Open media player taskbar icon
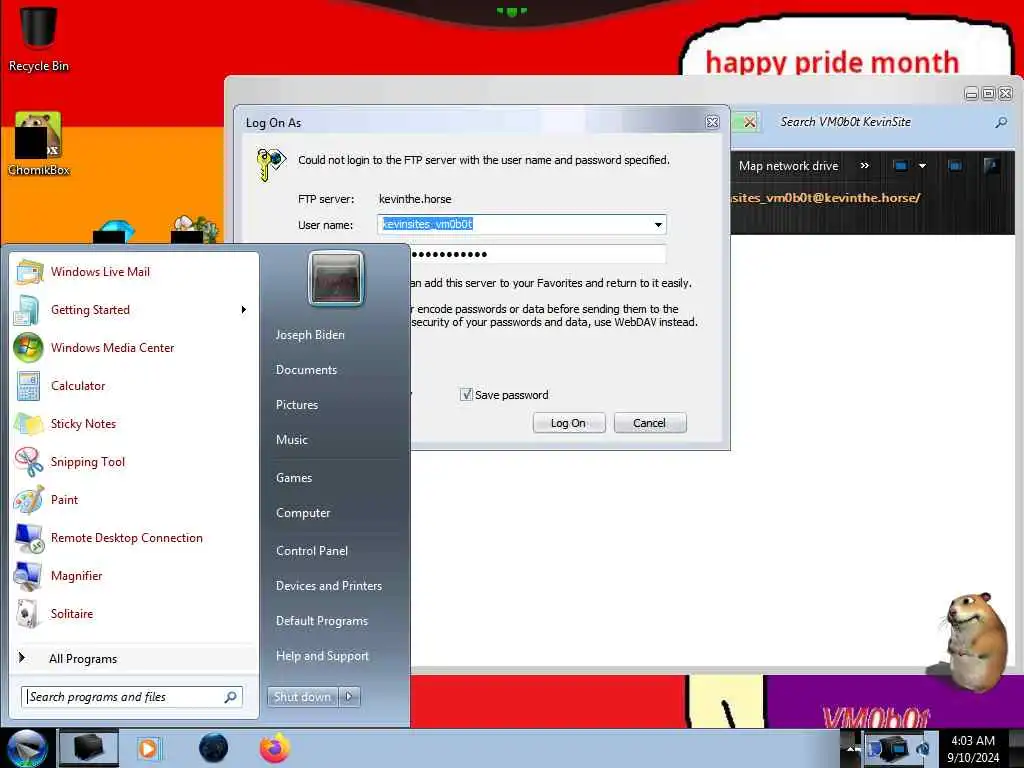The height and width of the screenshot is (768, 1024). [148, 748]
